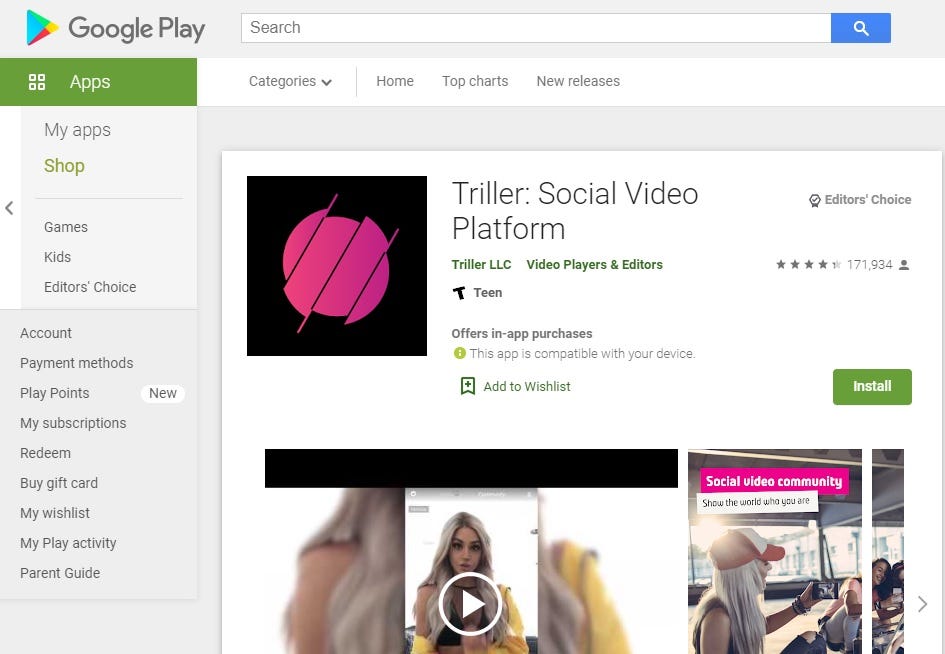The width and height of the screenshot is (945, 654).
Task: Click the Offers in-app purchases text
Action: [522, 333]
